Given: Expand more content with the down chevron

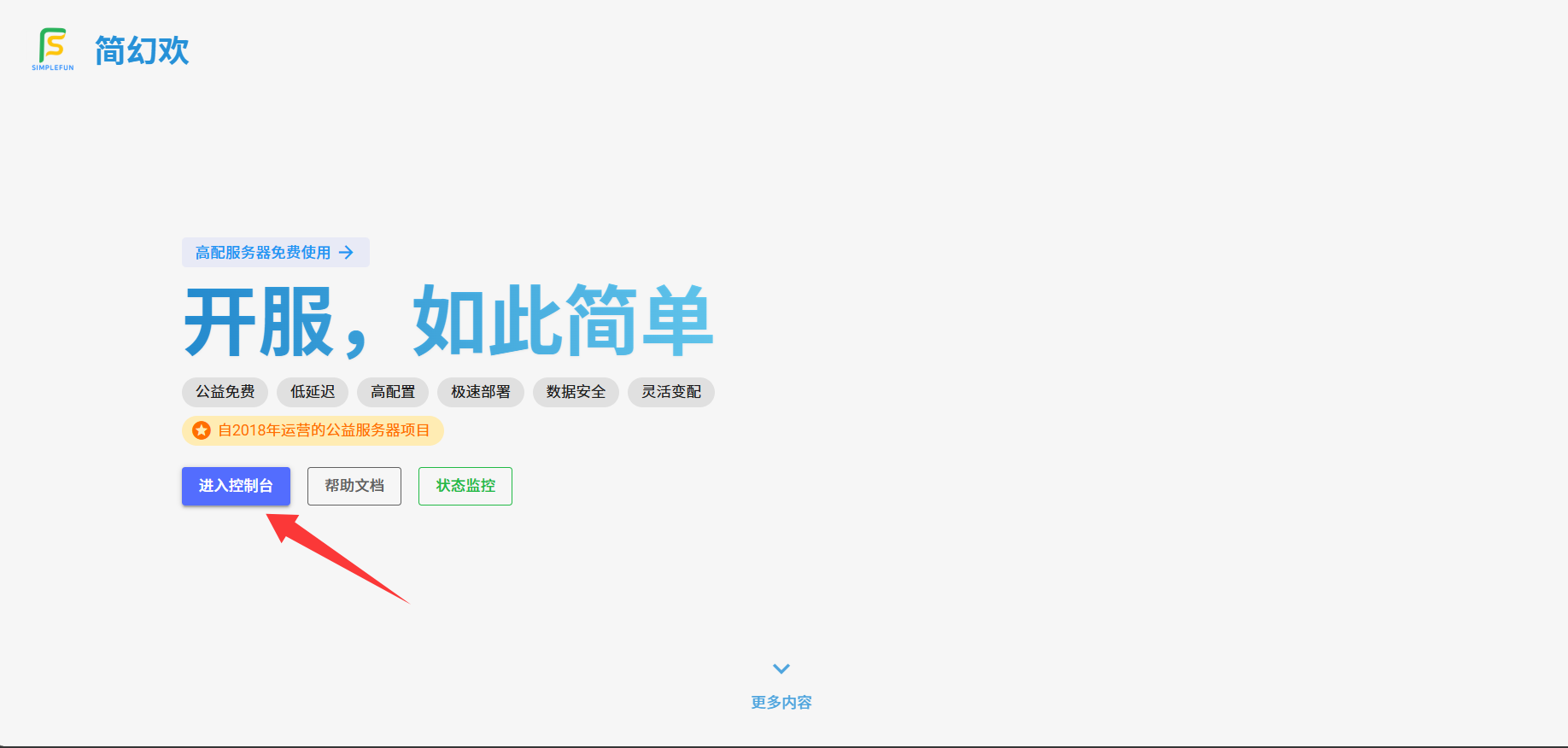Looking at the screenshot, I should 781,669.
